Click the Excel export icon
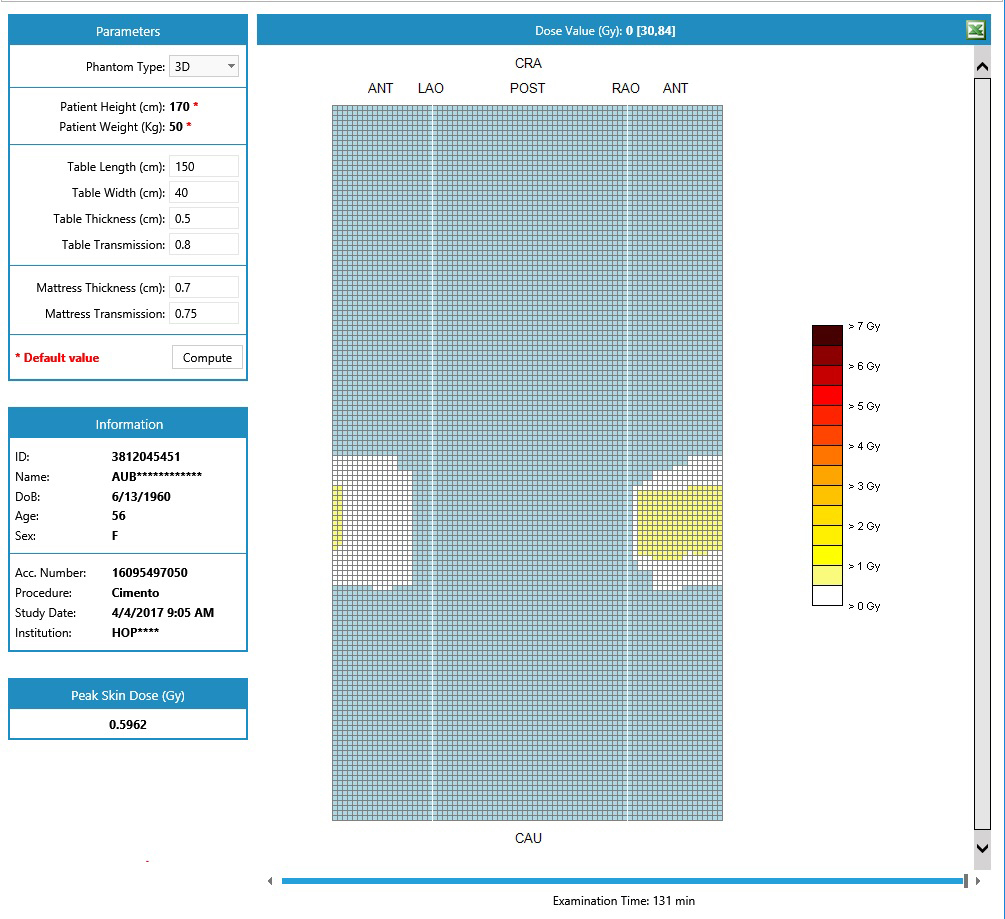This screenshot has height=919, width=1005. tap(975, 31)
